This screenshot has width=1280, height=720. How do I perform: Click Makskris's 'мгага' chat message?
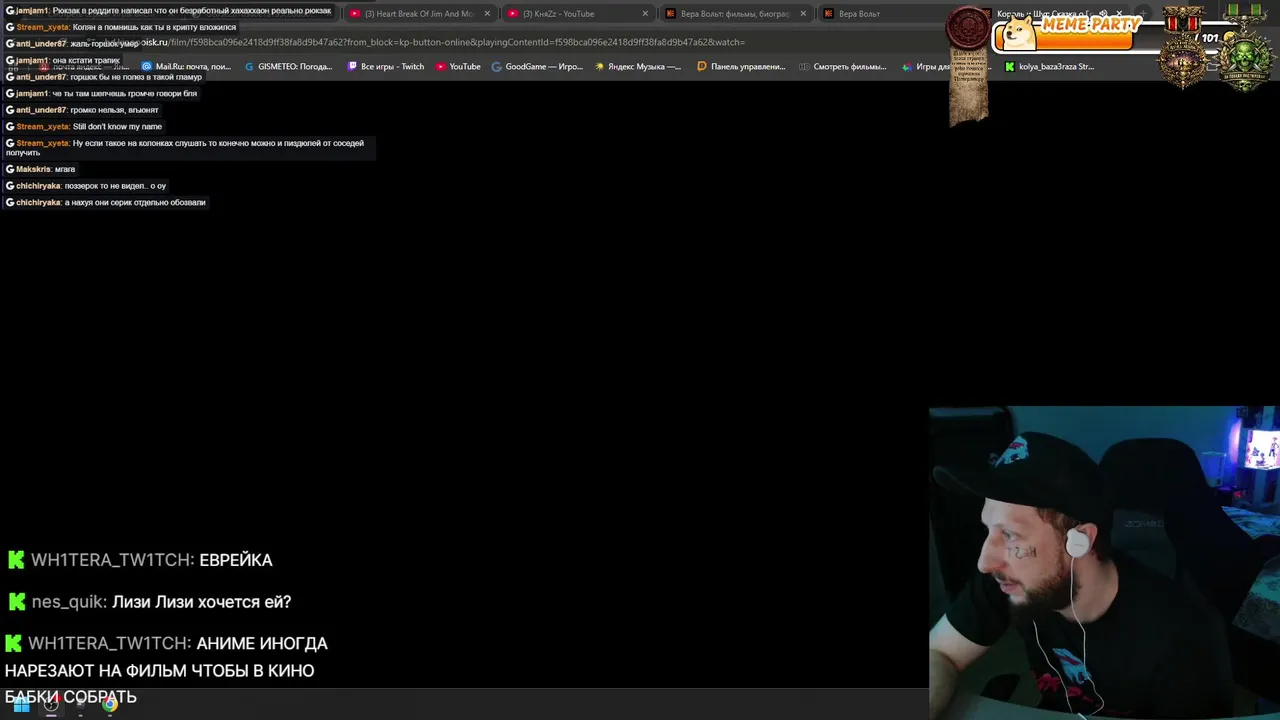pyautogui.click(x=41, y=169)
